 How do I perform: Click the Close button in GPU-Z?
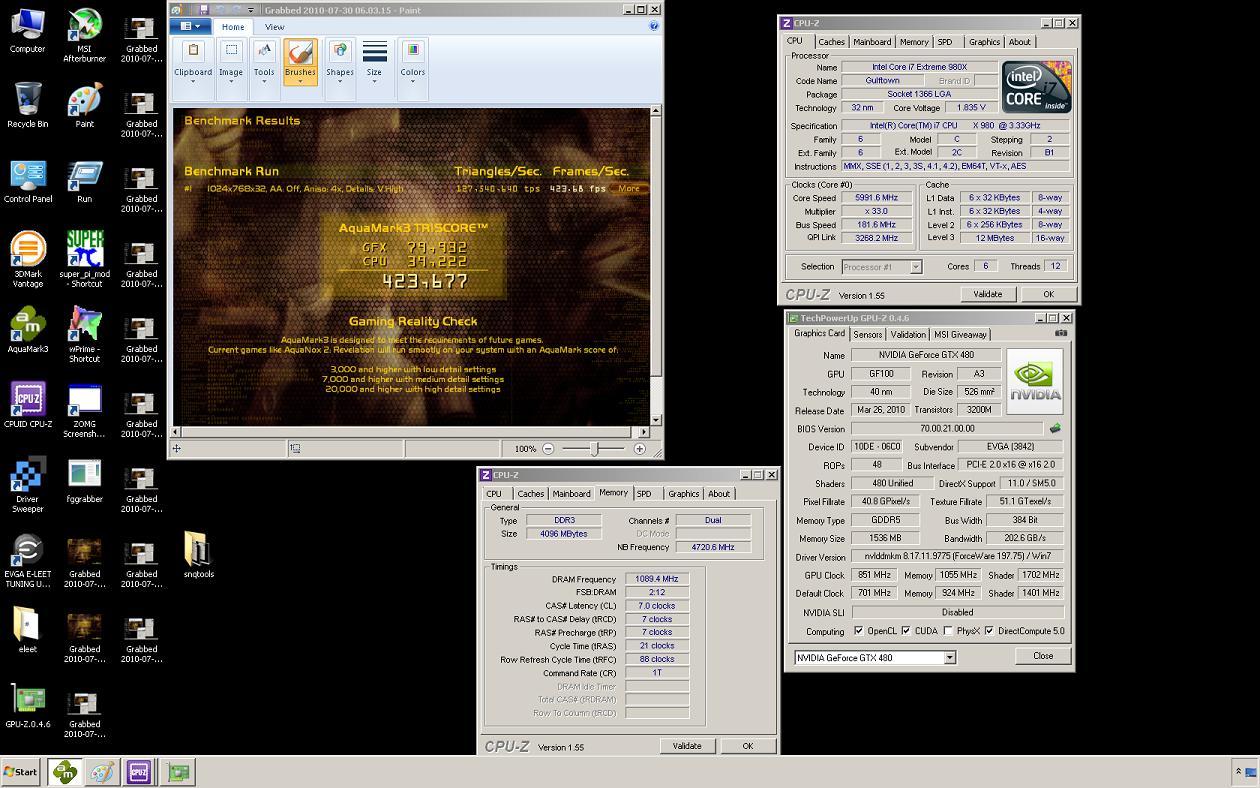point(1043,656)
